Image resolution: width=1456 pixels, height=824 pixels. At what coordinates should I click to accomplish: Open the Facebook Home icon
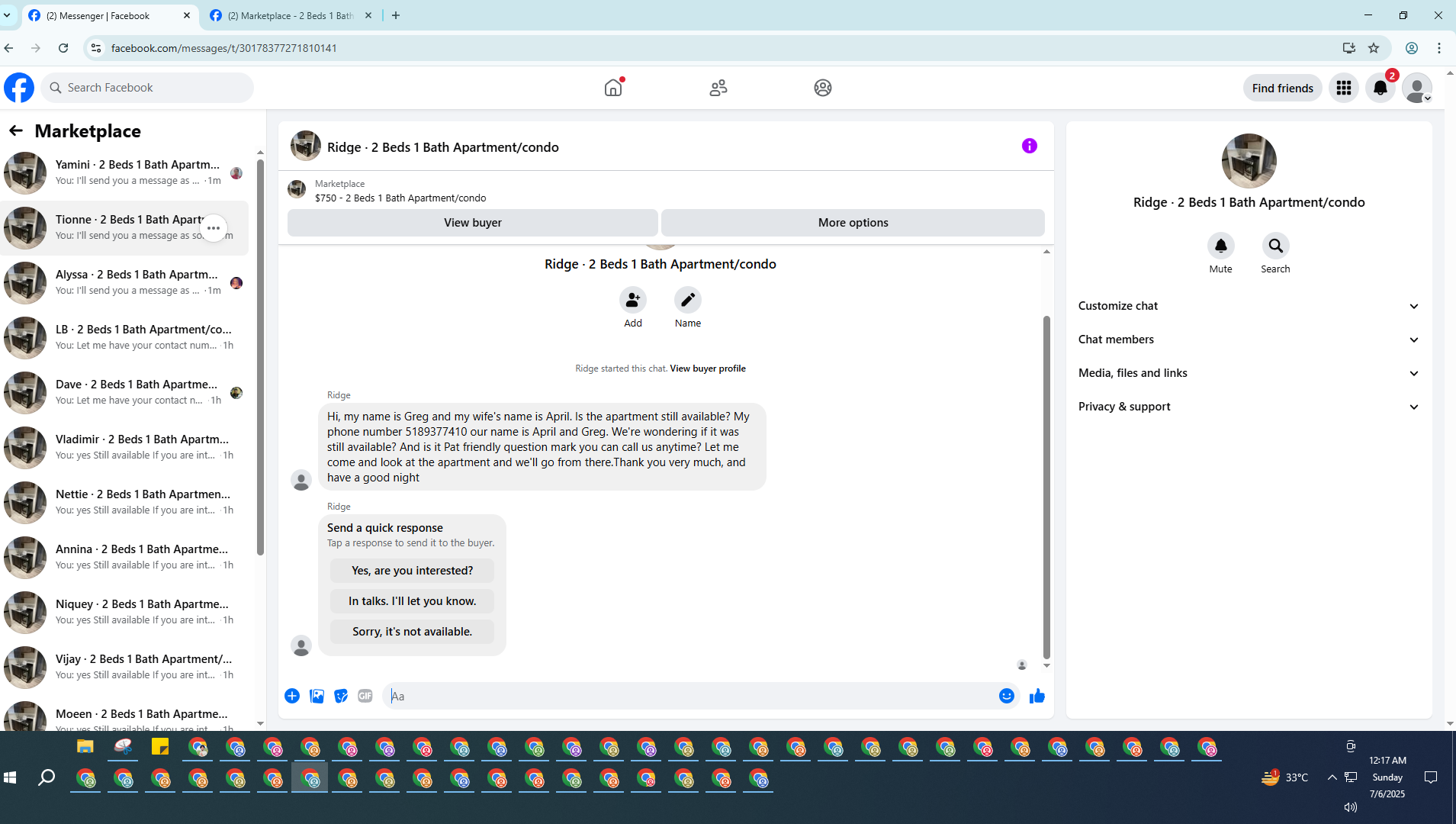tap(613, 88)
